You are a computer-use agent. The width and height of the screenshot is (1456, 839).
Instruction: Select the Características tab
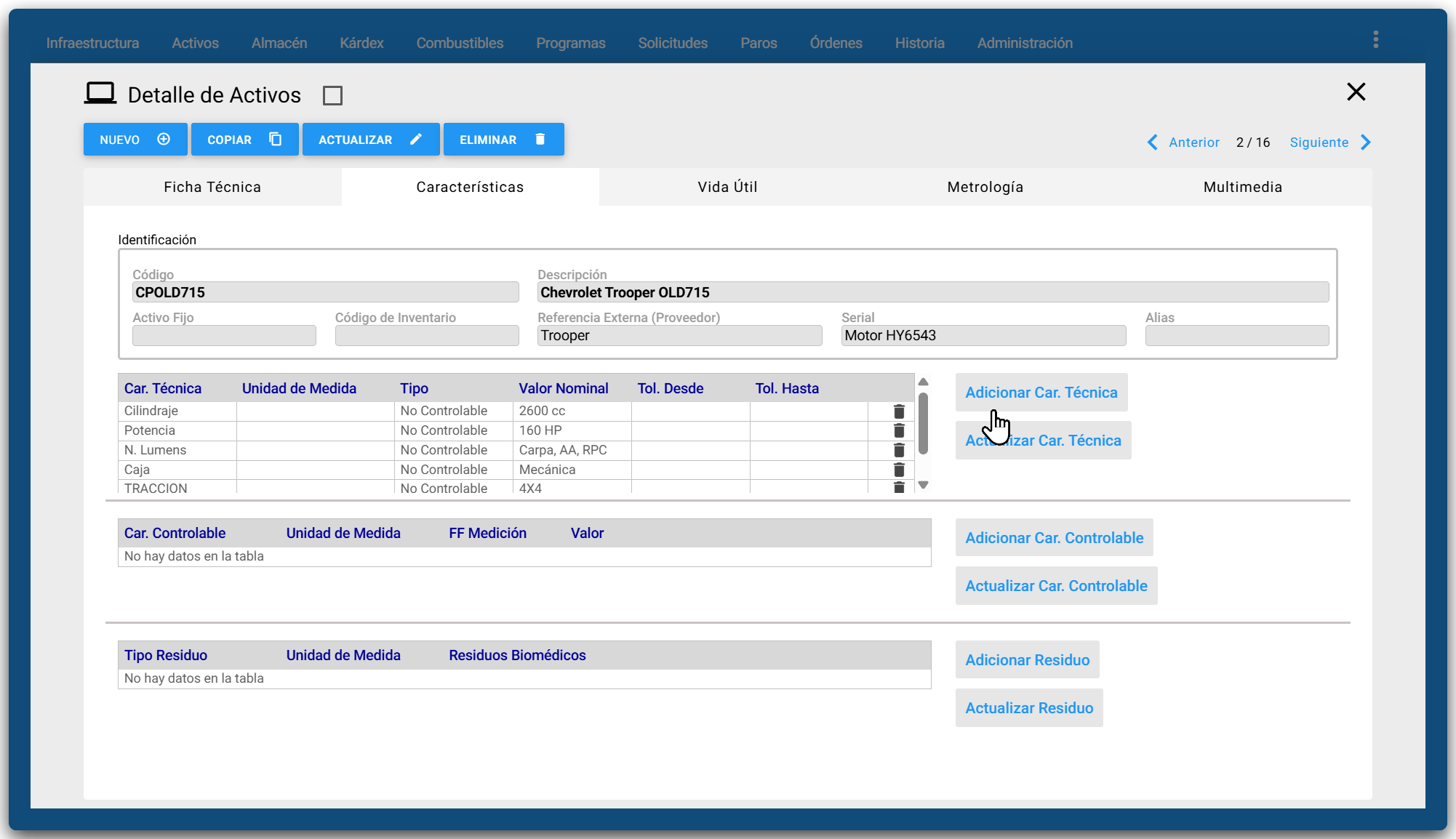[470, 187]
